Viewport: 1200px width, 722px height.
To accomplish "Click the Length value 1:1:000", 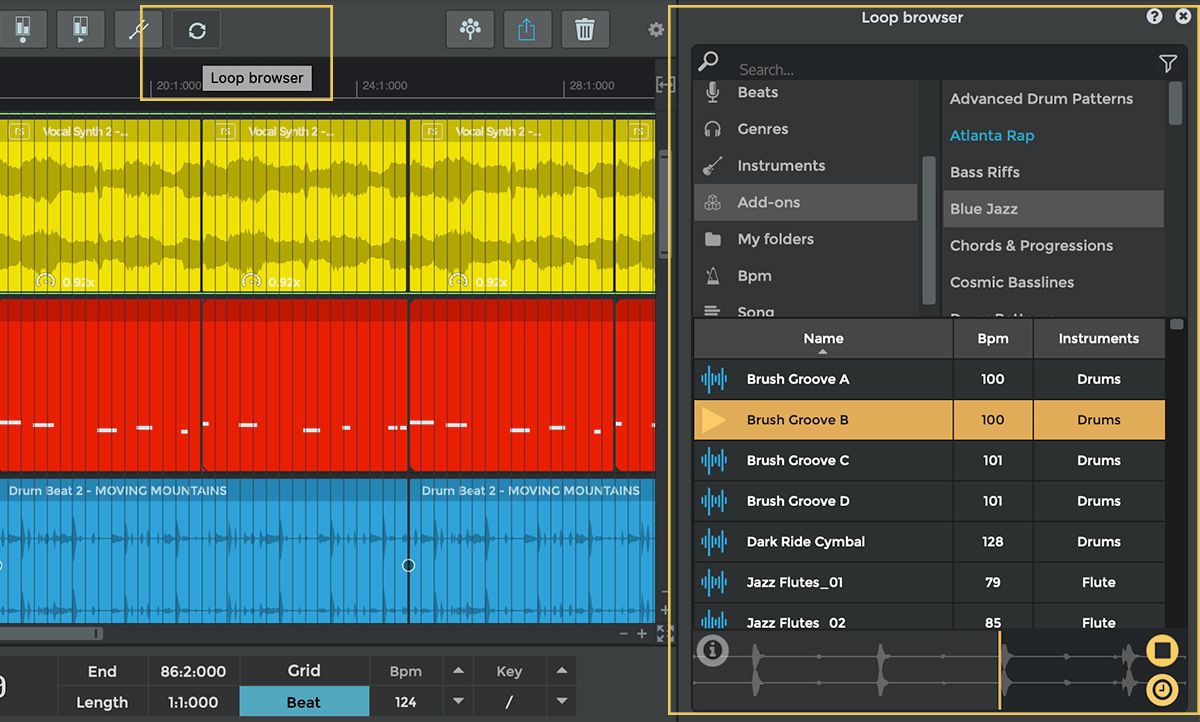I will point(193,702).
